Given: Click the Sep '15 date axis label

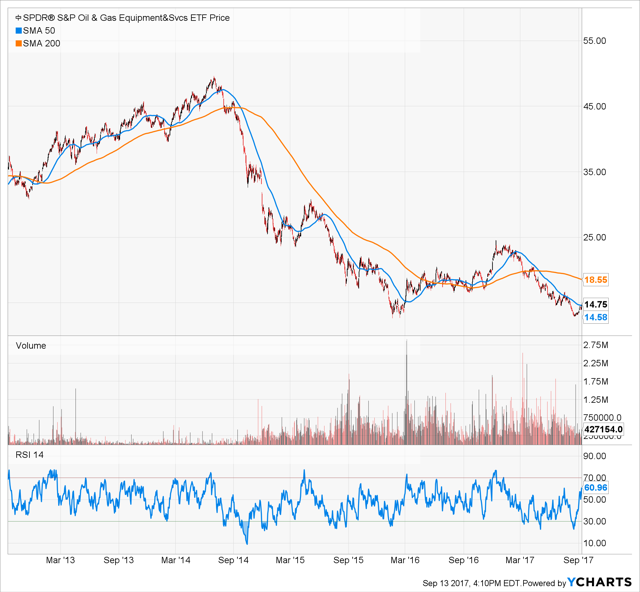Looking at the screenshot, I should [348, 560].
